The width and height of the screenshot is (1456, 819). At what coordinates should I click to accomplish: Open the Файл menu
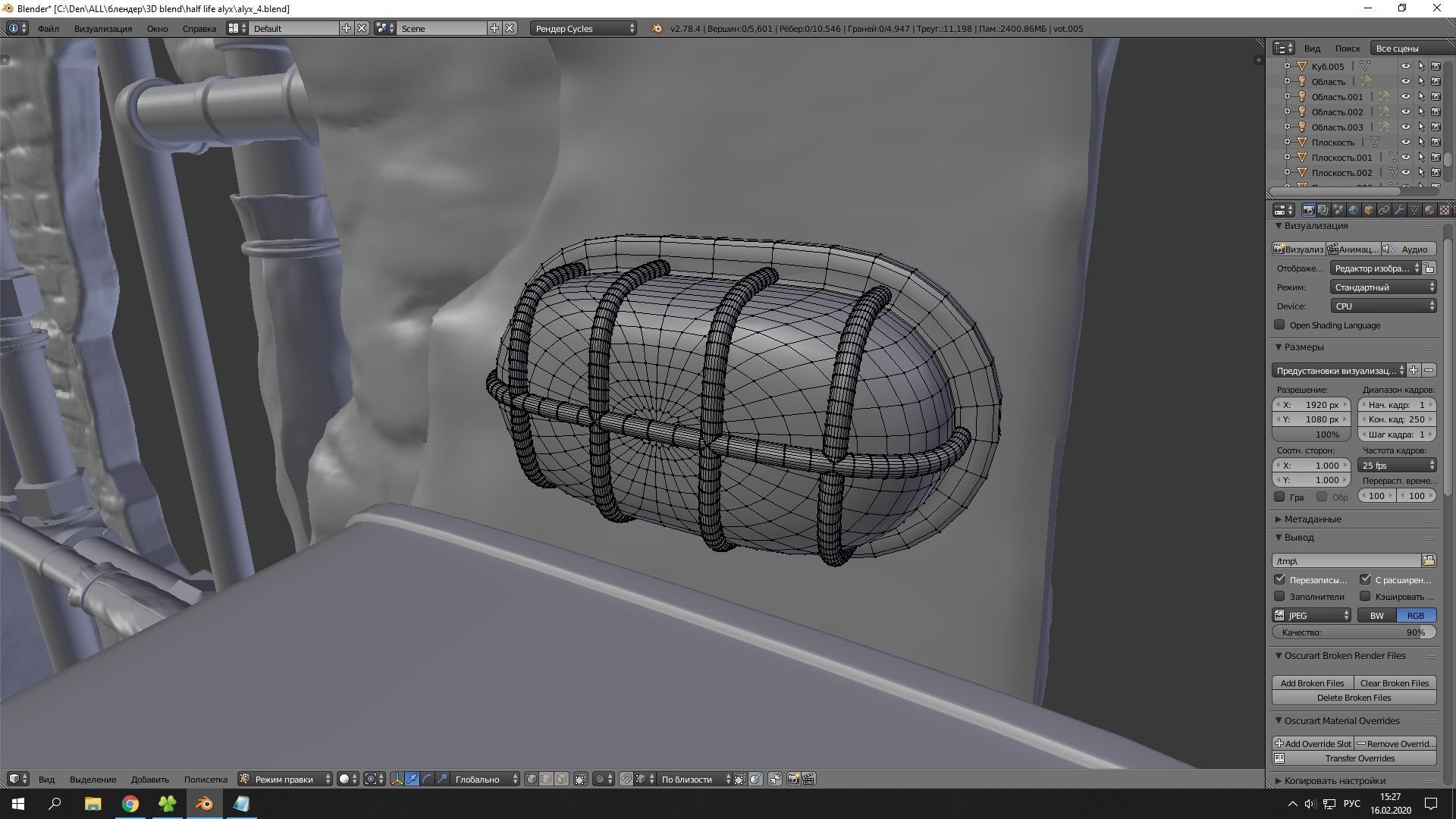pos(48,28)
